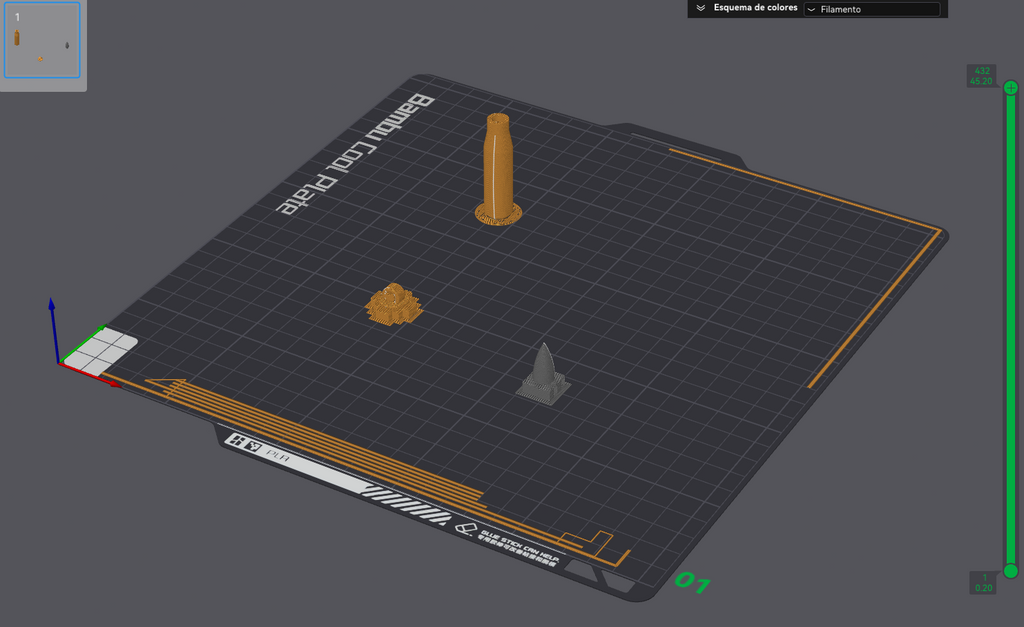Click the glue stick icon on the plate

(466, 528)
